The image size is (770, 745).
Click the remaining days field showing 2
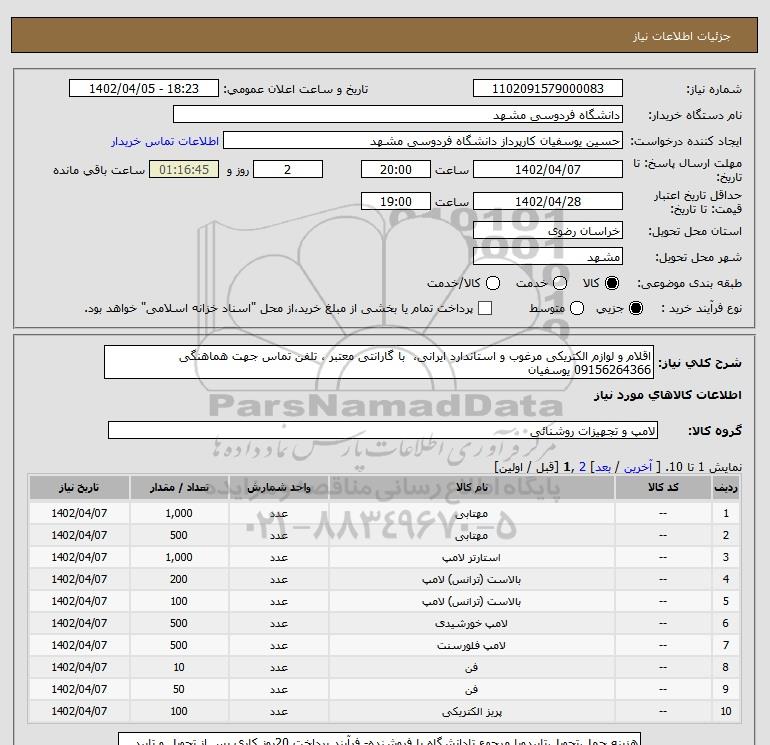pos(288,169)
